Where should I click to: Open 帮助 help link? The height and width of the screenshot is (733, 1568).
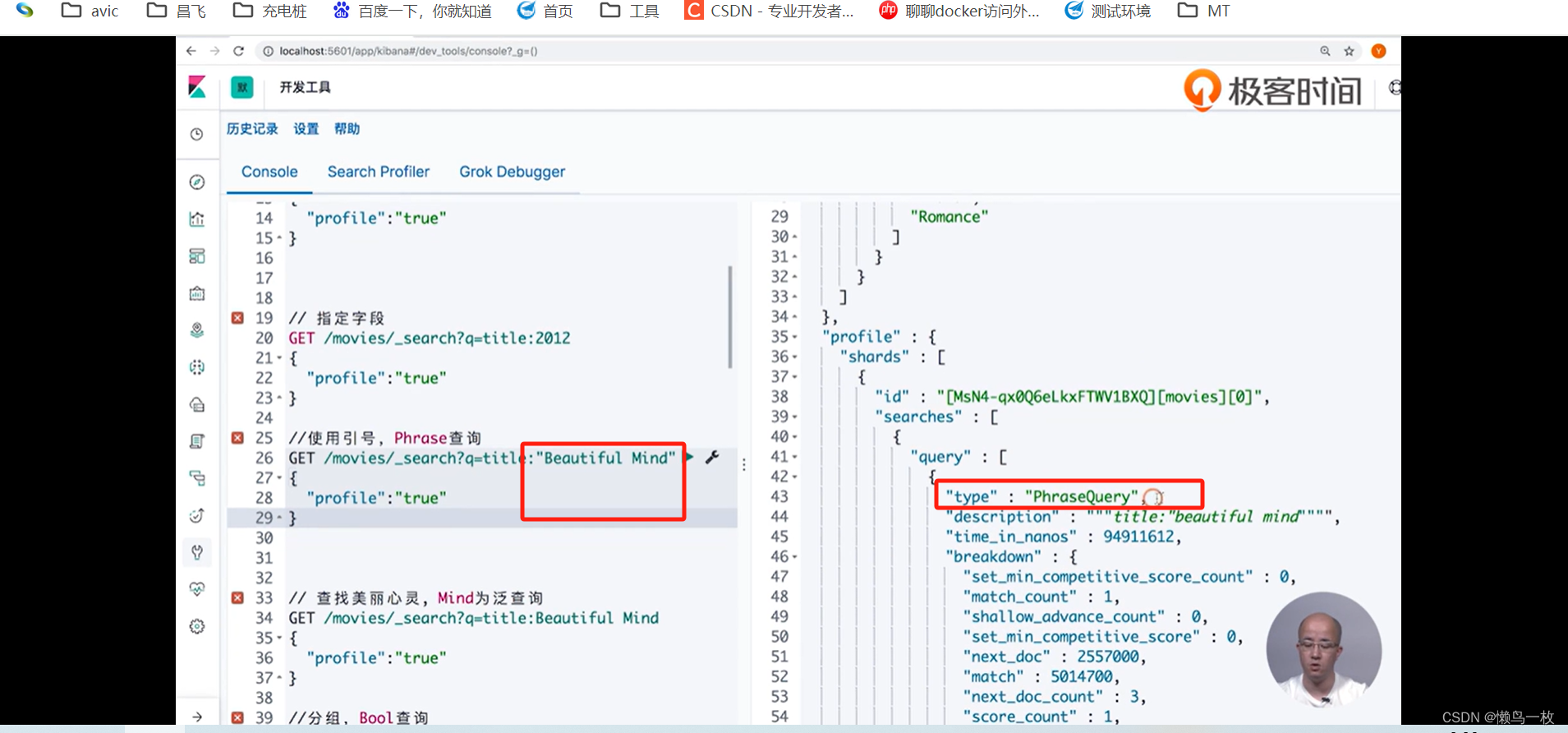point(347,129)
